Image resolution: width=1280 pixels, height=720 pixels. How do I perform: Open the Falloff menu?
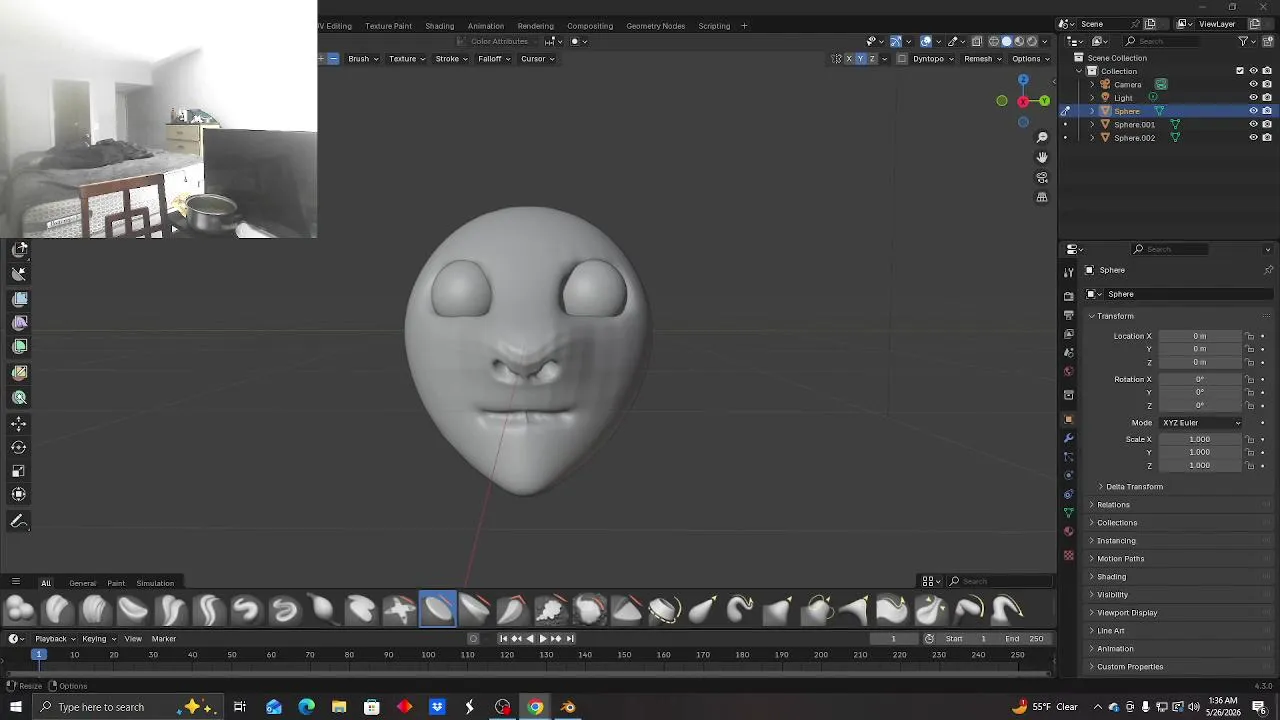(494, 59)
